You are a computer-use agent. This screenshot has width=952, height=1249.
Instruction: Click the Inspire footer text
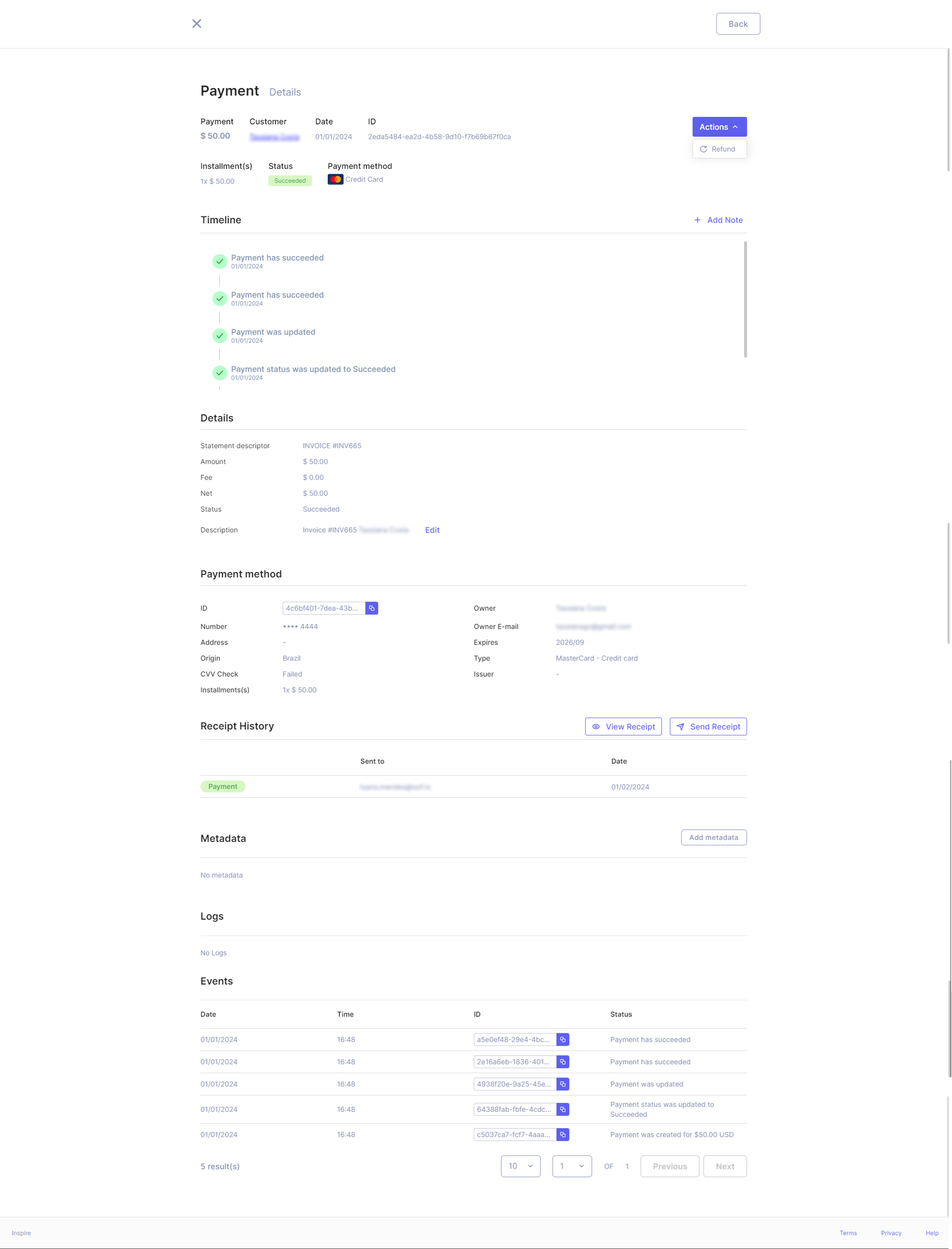pyautogui.click(x=22, y=1233)
